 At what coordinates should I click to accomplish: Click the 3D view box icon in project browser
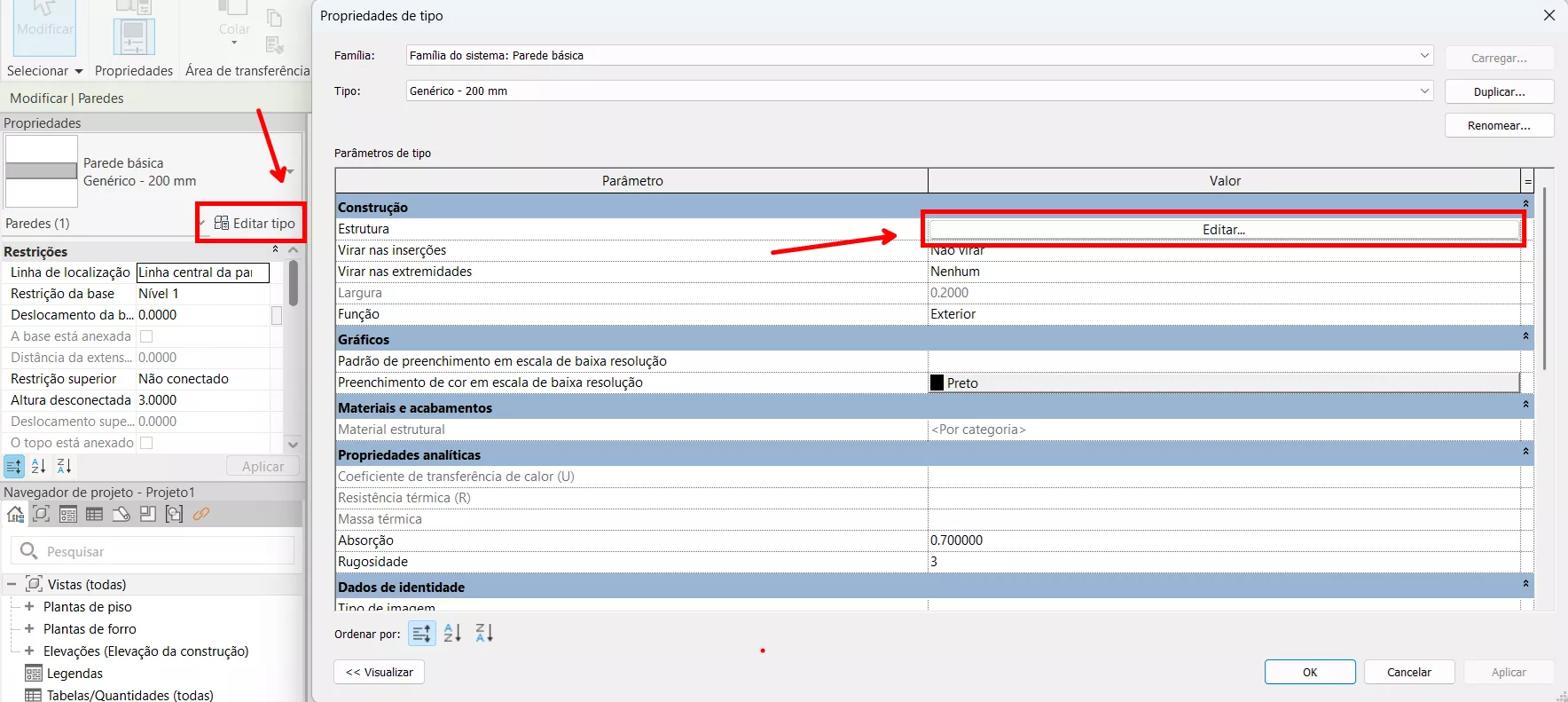42,514
